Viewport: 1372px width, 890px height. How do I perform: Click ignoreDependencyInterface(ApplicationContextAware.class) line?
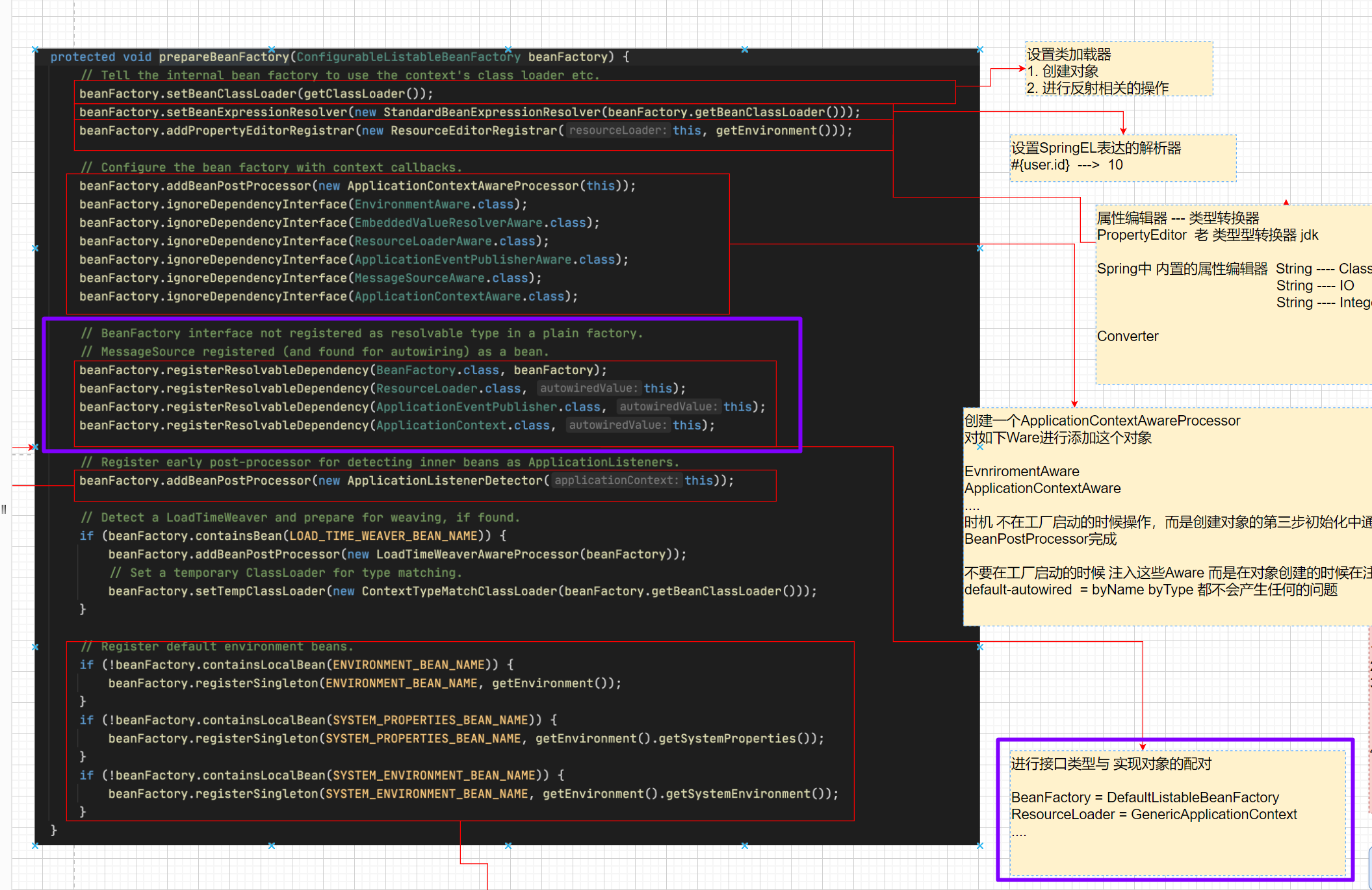tap(329, 296)
